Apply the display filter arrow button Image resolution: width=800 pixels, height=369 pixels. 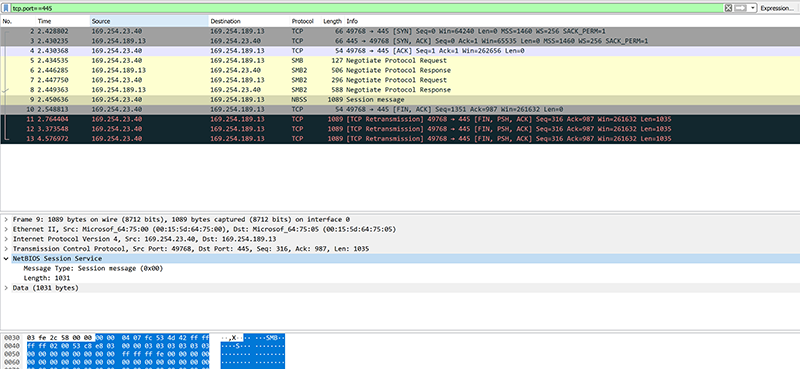(x=741, y=8)
